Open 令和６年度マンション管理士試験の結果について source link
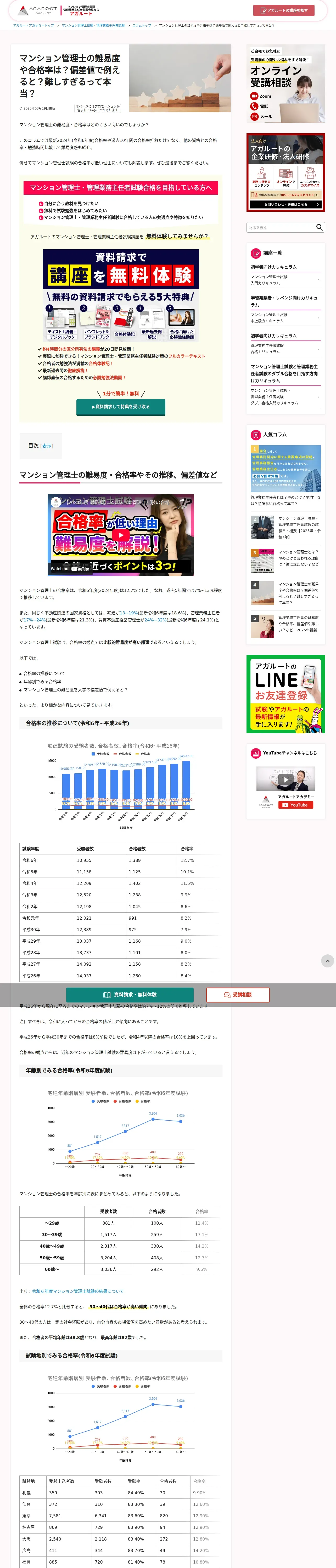This screenshot has width=336, height=1568. pos(77,1291)
